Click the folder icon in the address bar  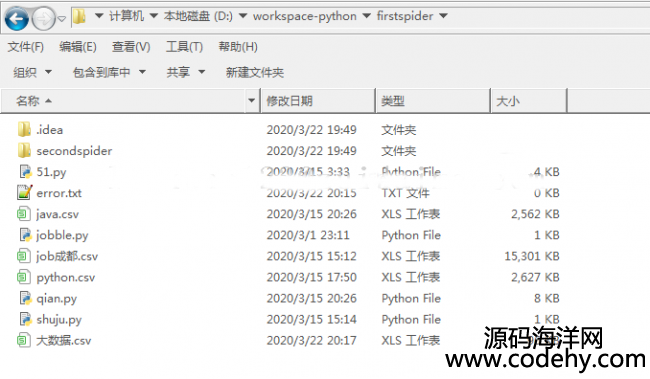79,17
